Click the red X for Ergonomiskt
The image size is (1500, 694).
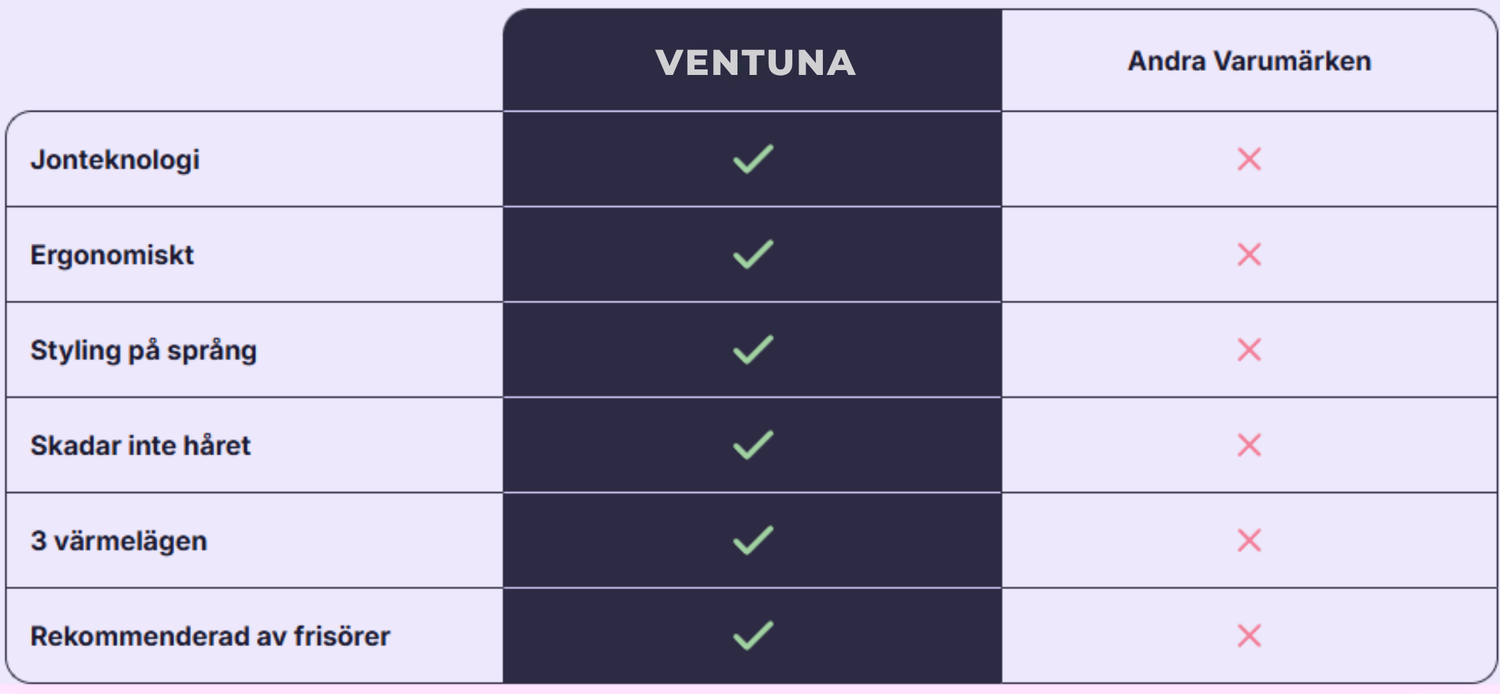point(1249,254)
